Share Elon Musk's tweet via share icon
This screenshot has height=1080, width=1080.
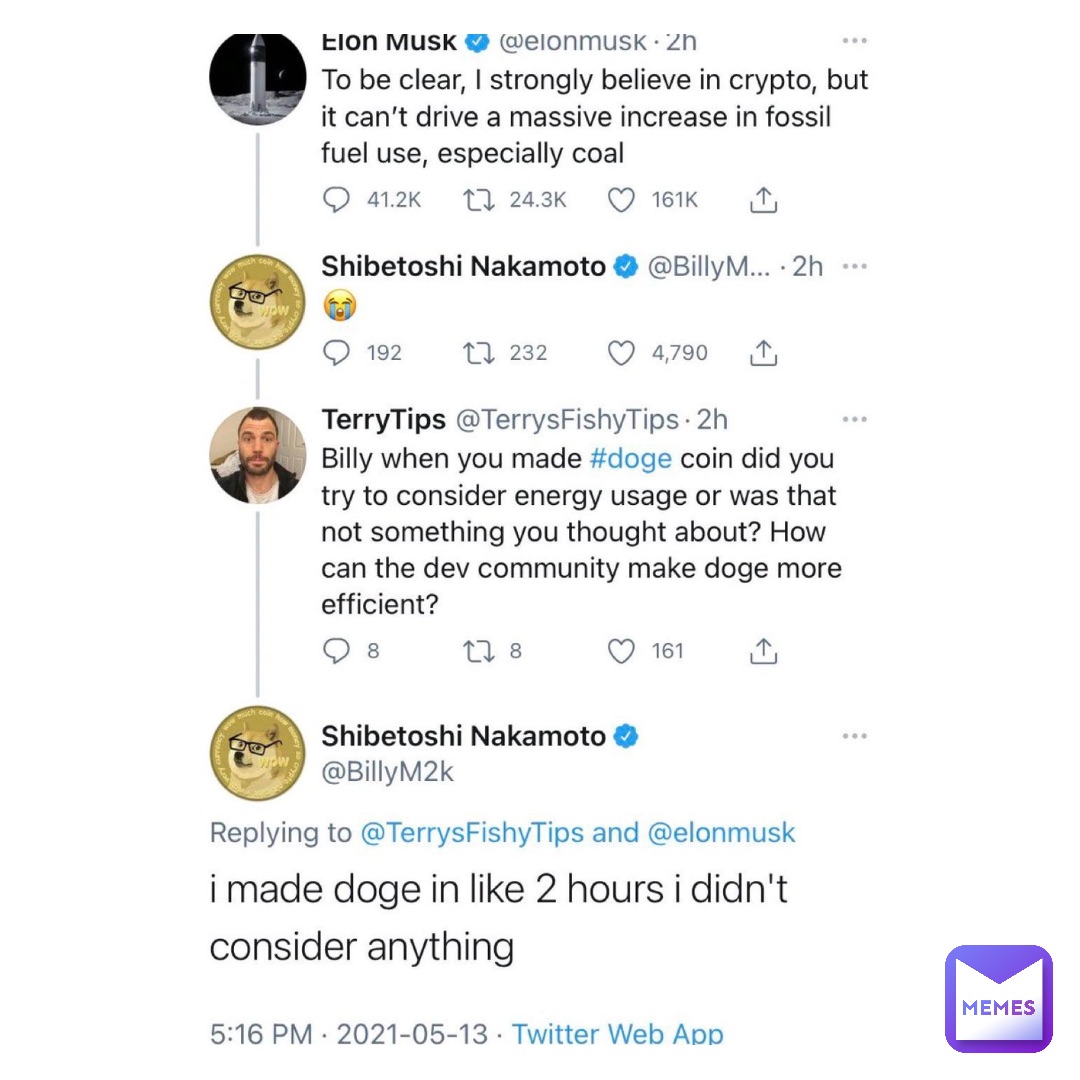tap(762, 201)
